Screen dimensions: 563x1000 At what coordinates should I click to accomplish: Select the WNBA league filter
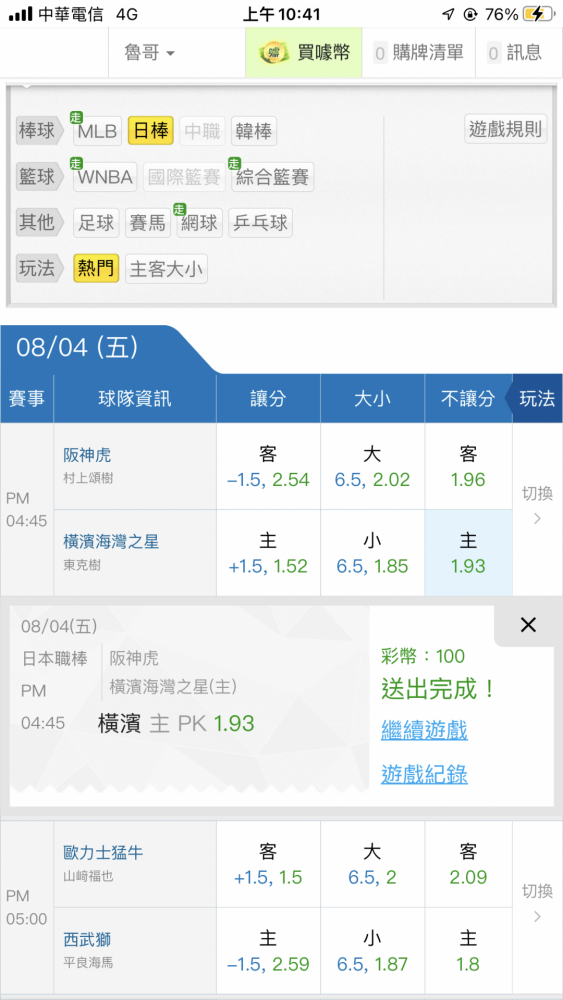point(105,177)
